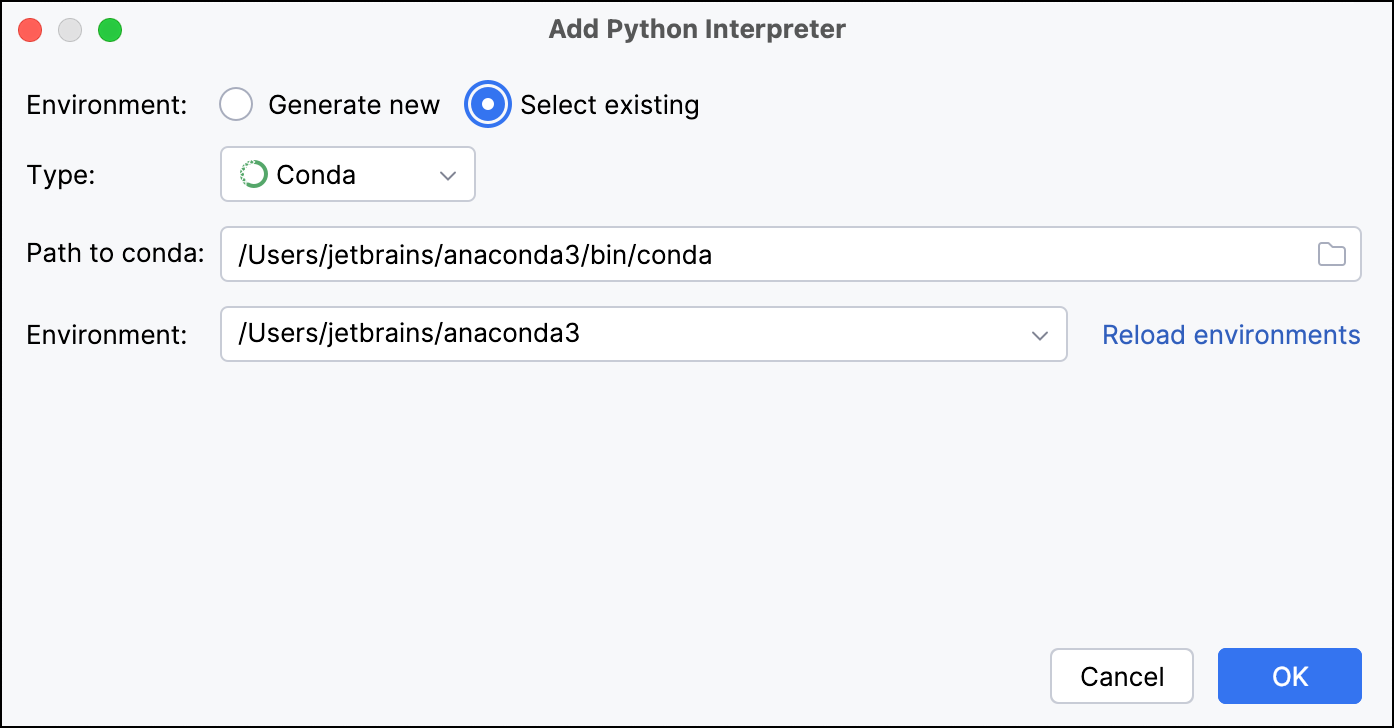This screenshot has width=1394, height=728.
Task: Click the chevron arrow in Environment combo box
Action: point(1040,335)
